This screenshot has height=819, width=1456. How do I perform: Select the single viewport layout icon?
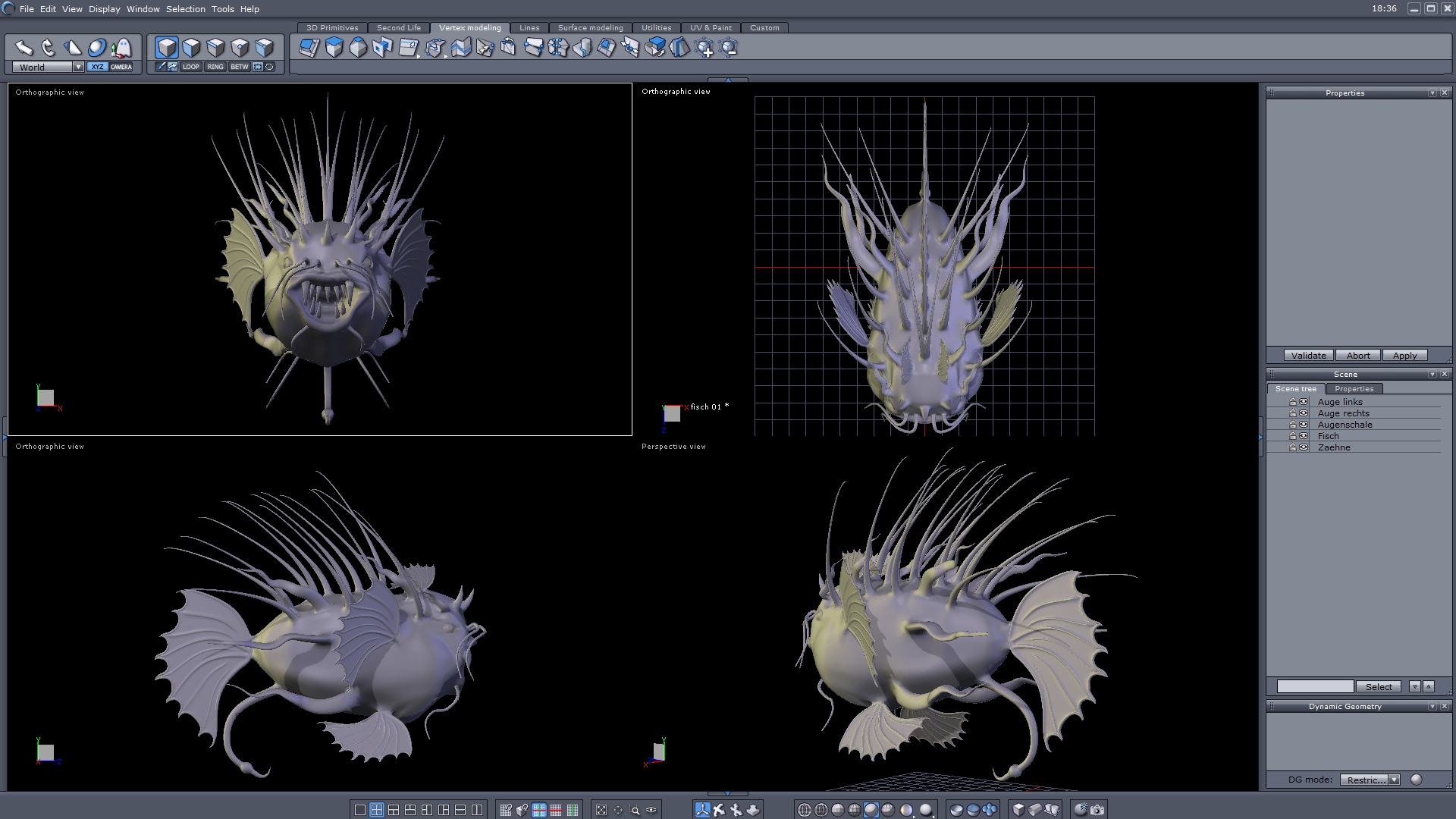coord(360,810)
